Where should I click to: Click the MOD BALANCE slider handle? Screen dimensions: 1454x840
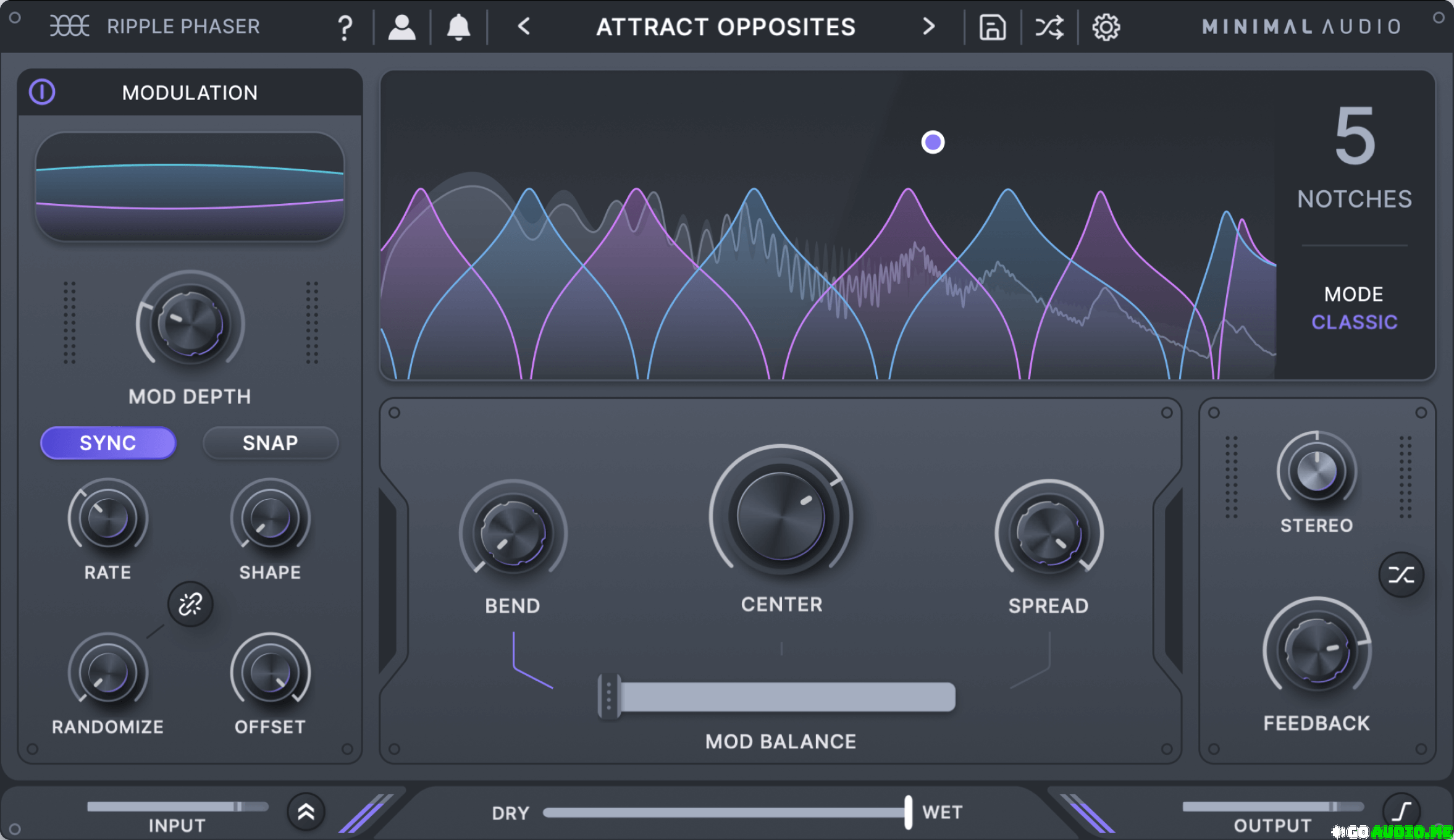[609, 696]
